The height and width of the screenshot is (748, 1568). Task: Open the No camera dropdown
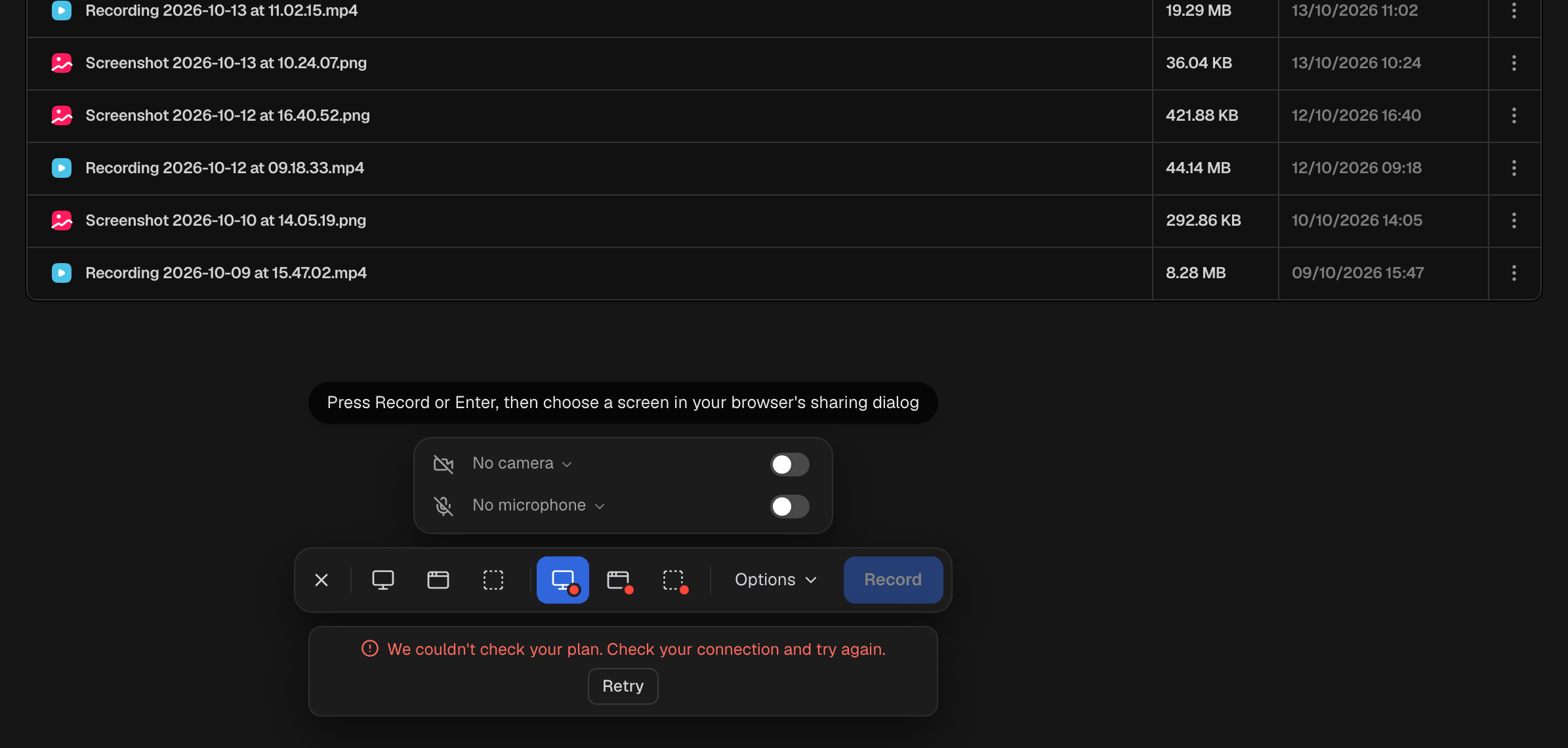522,463
